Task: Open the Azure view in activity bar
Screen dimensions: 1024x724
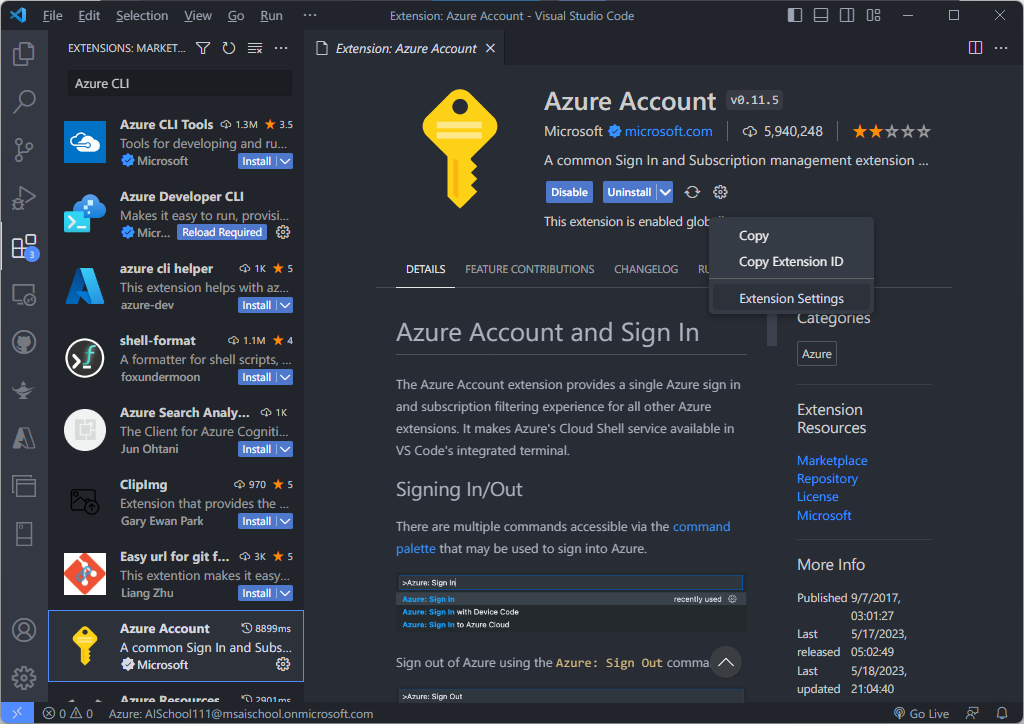Action: [24, 438]
